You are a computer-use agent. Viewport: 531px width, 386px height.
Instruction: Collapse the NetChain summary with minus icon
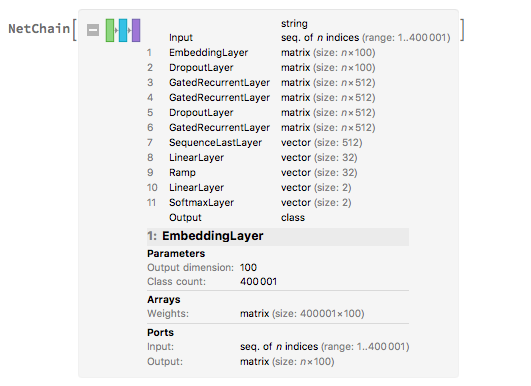tap(93, 30)
